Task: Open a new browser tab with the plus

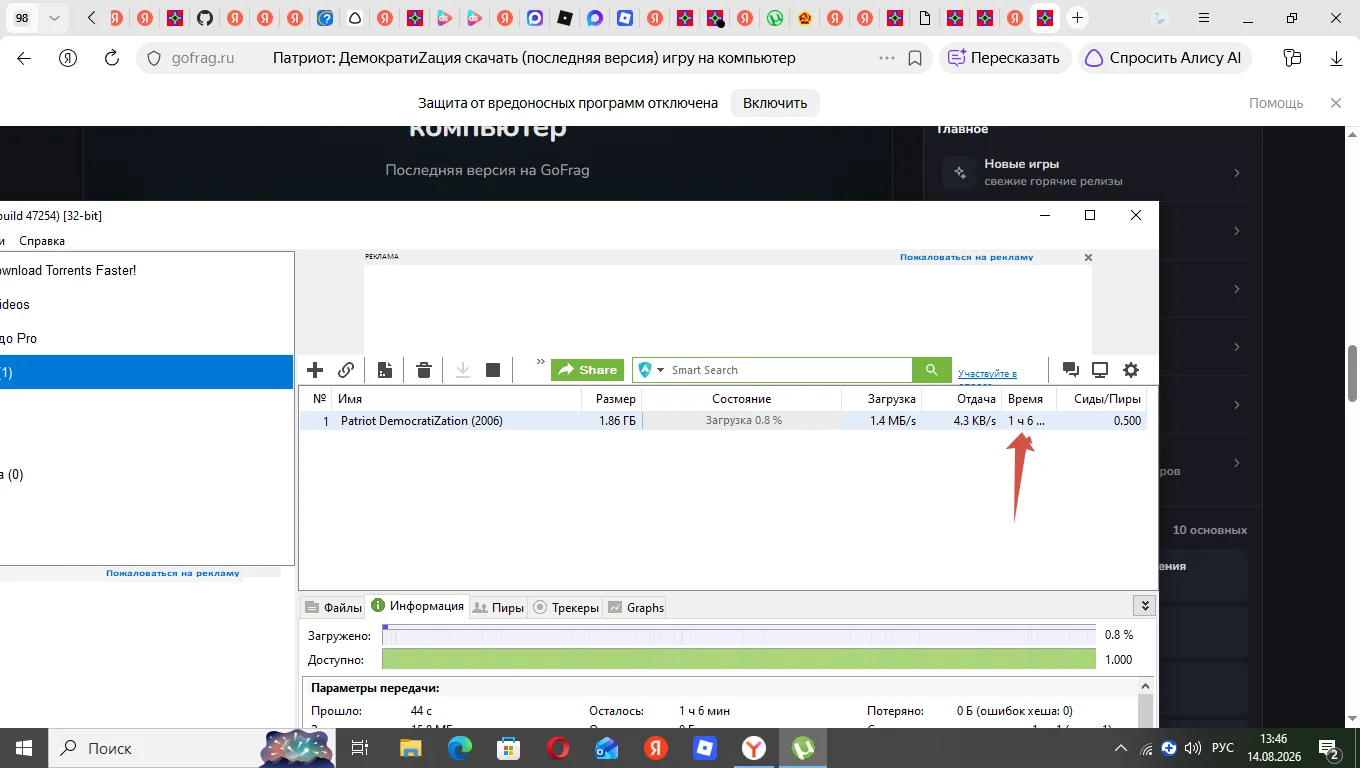Action: 1077,18
